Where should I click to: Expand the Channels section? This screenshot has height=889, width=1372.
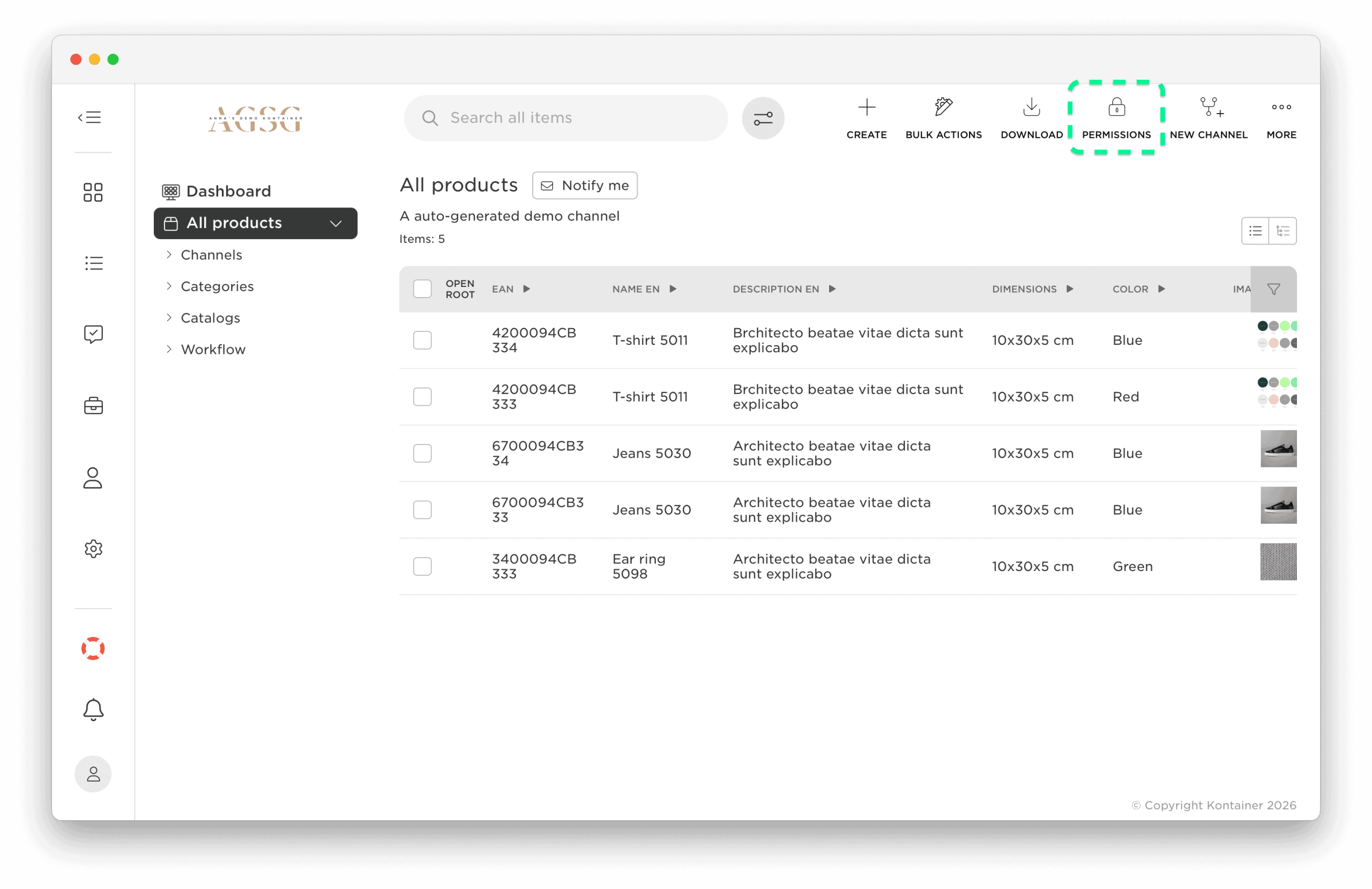(x=211, y=254)
